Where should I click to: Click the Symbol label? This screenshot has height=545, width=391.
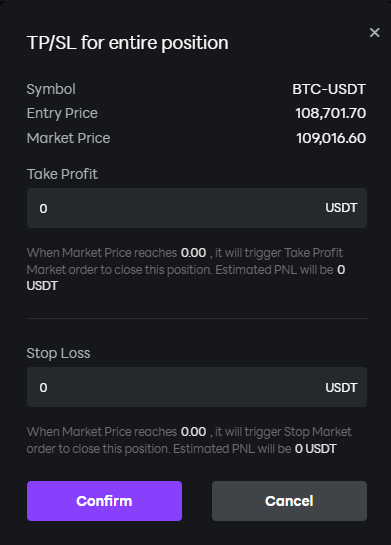click(x=51, y=89)
